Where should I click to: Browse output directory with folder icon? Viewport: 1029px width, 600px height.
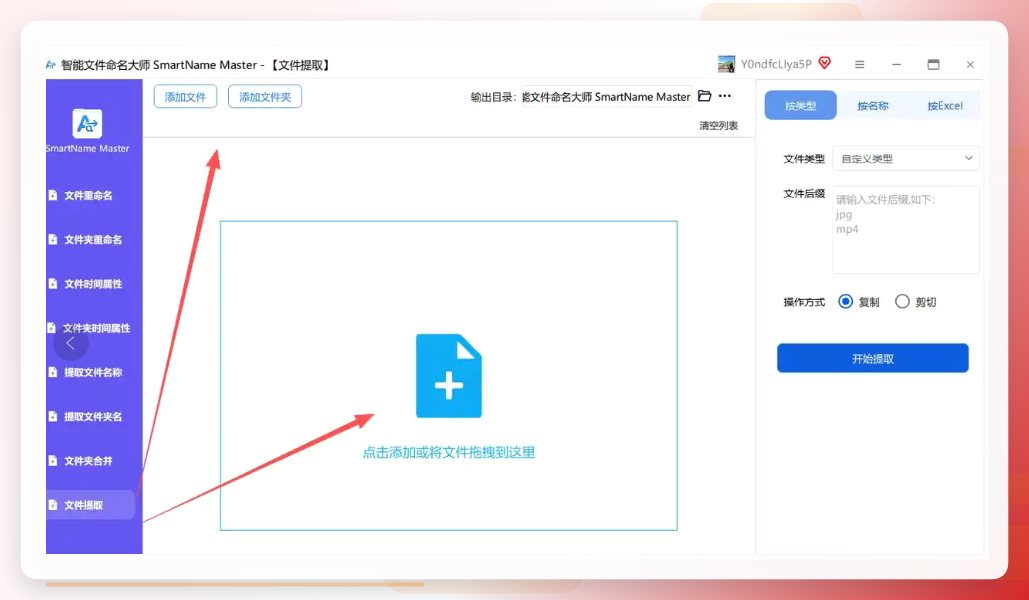tap(704, 96)
